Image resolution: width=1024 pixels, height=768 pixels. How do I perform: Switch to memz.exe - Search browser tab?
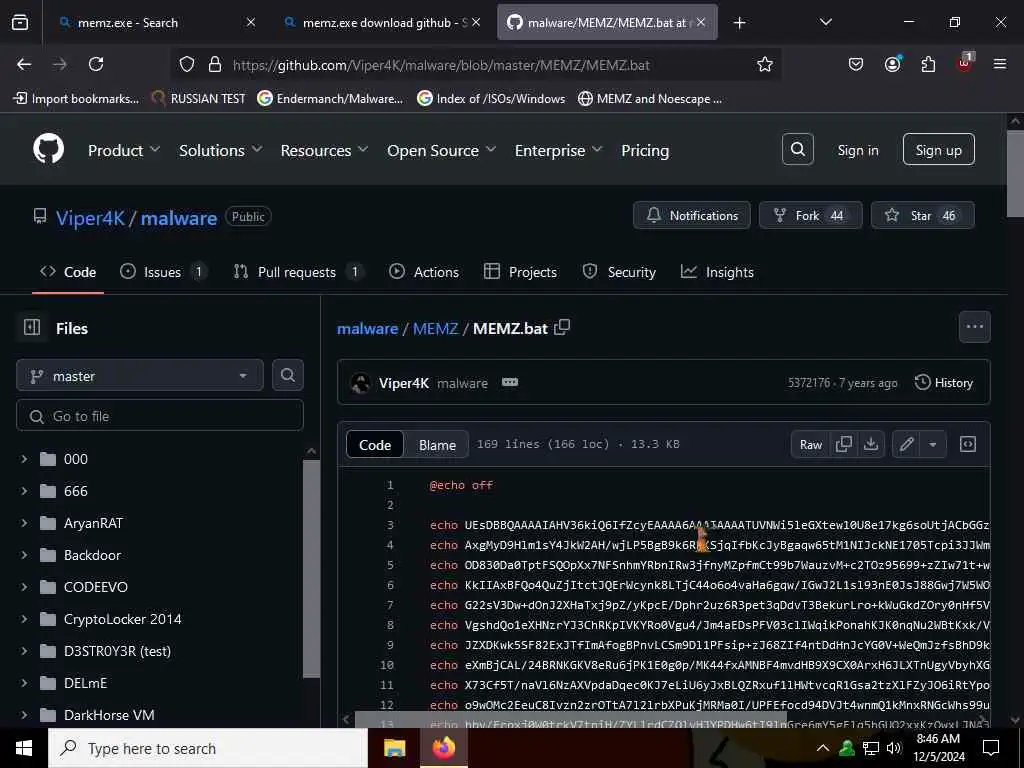pyautogui.click(x=157, y=23)
